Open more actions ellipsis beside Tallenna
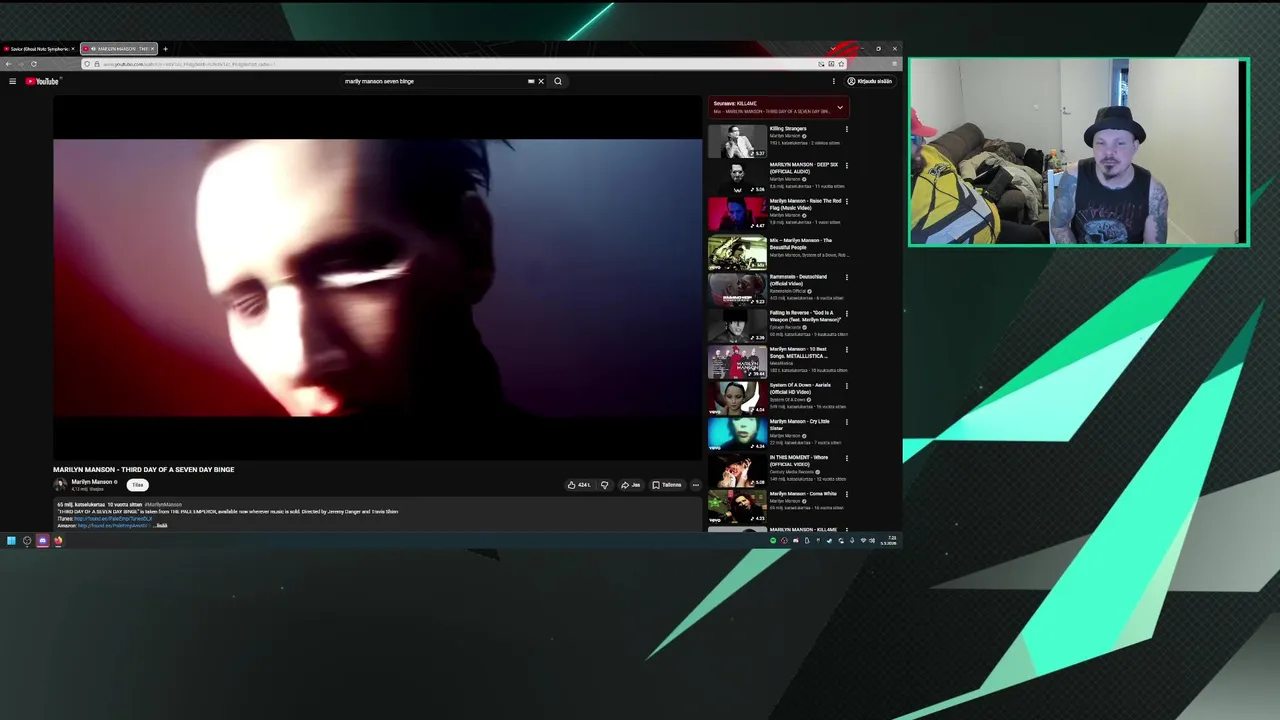The image size is (1280, 720). tap(696, 485)
